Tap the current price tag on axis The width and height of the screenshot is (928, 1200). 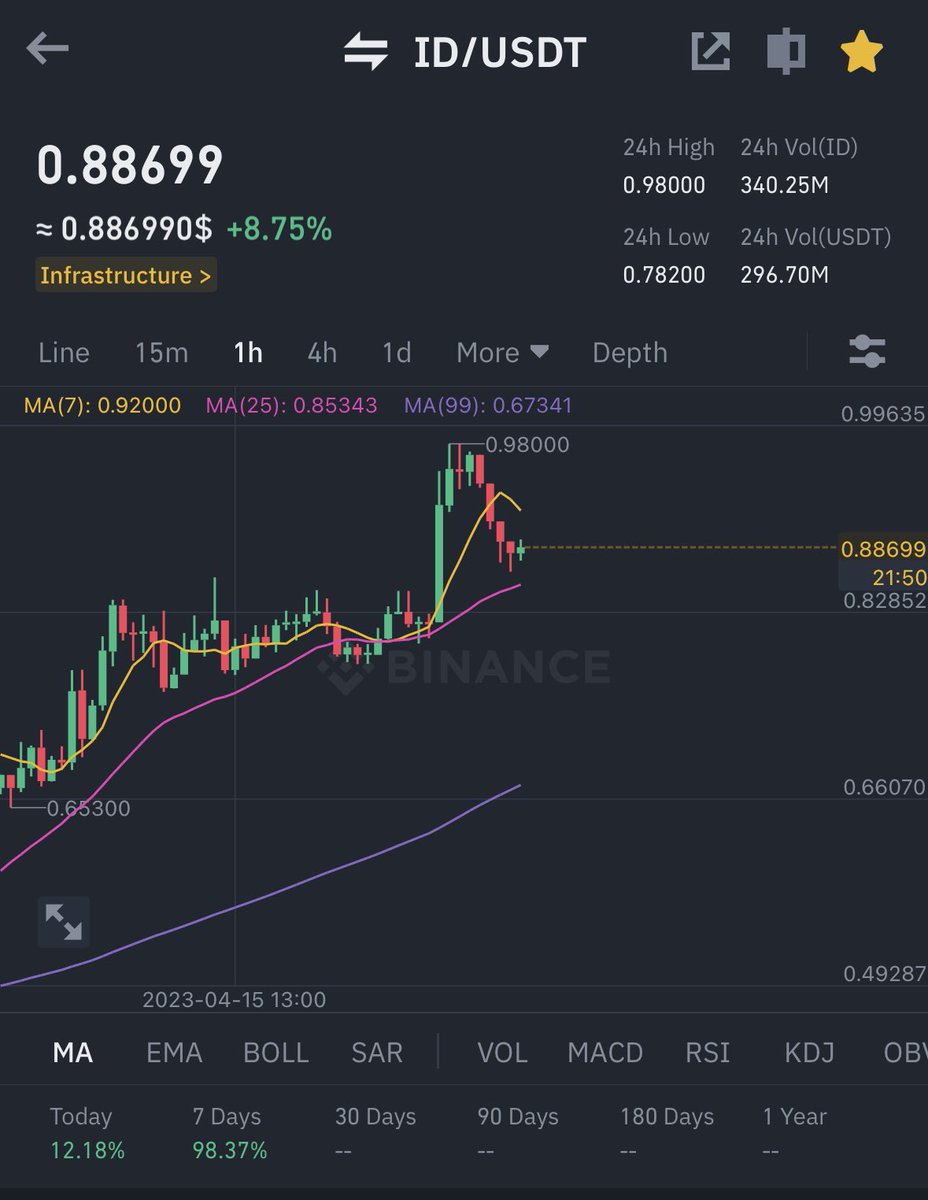click(x=884, y=548)
